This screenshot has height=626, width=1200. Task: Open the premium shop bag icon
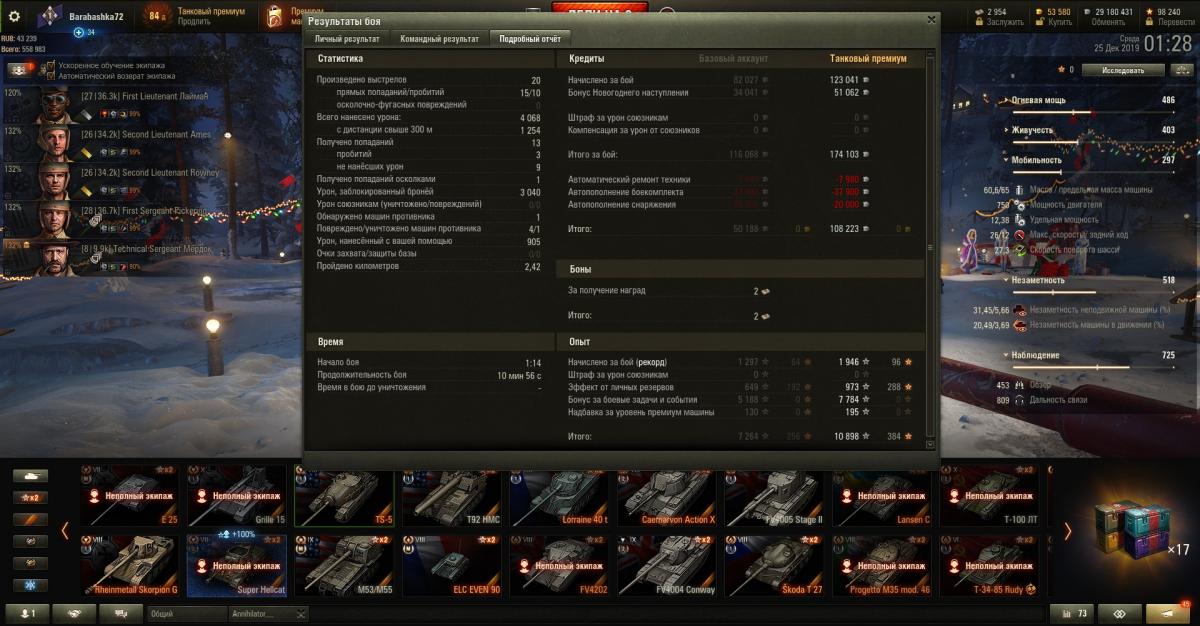(275, 15)
